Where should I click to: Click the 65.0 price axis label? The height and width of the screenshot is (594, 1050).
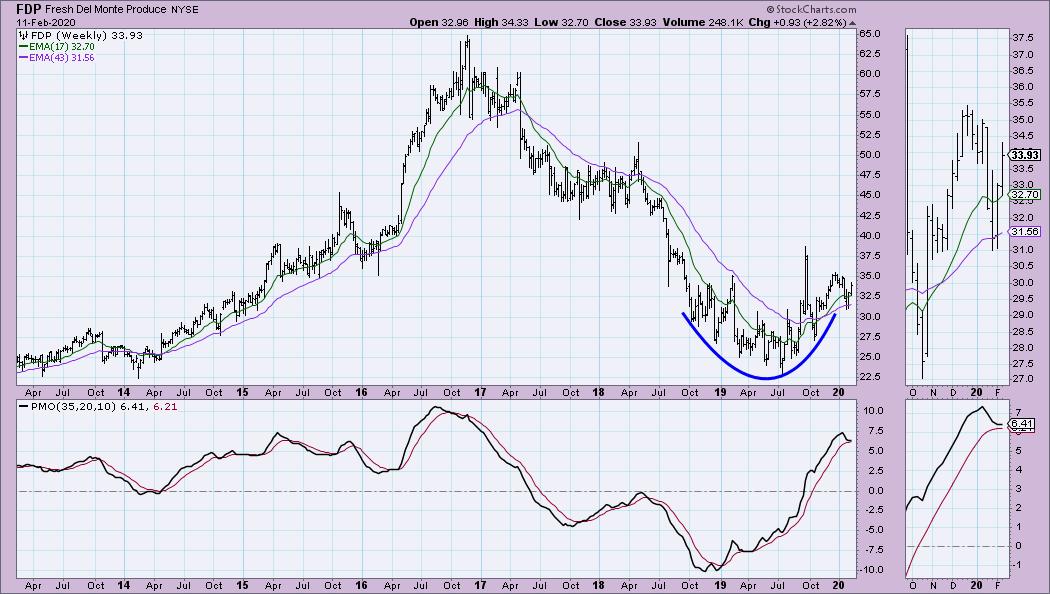869,33
